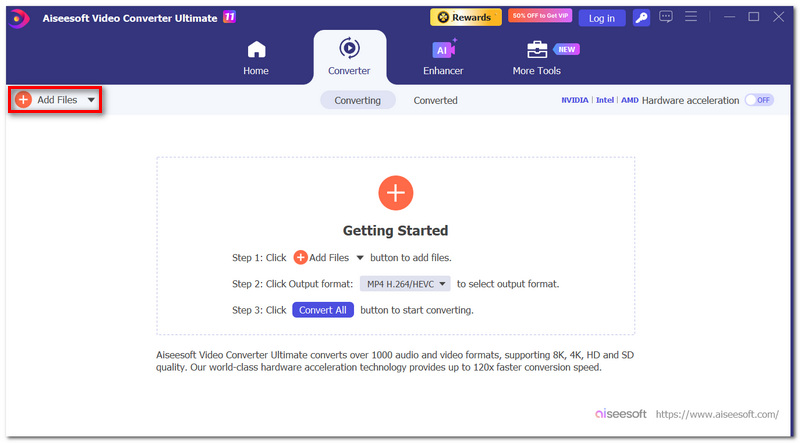Select the Converting sub-tab
Image resolution: width=800 pixels, height=443 pixels.
click(358, 100)
